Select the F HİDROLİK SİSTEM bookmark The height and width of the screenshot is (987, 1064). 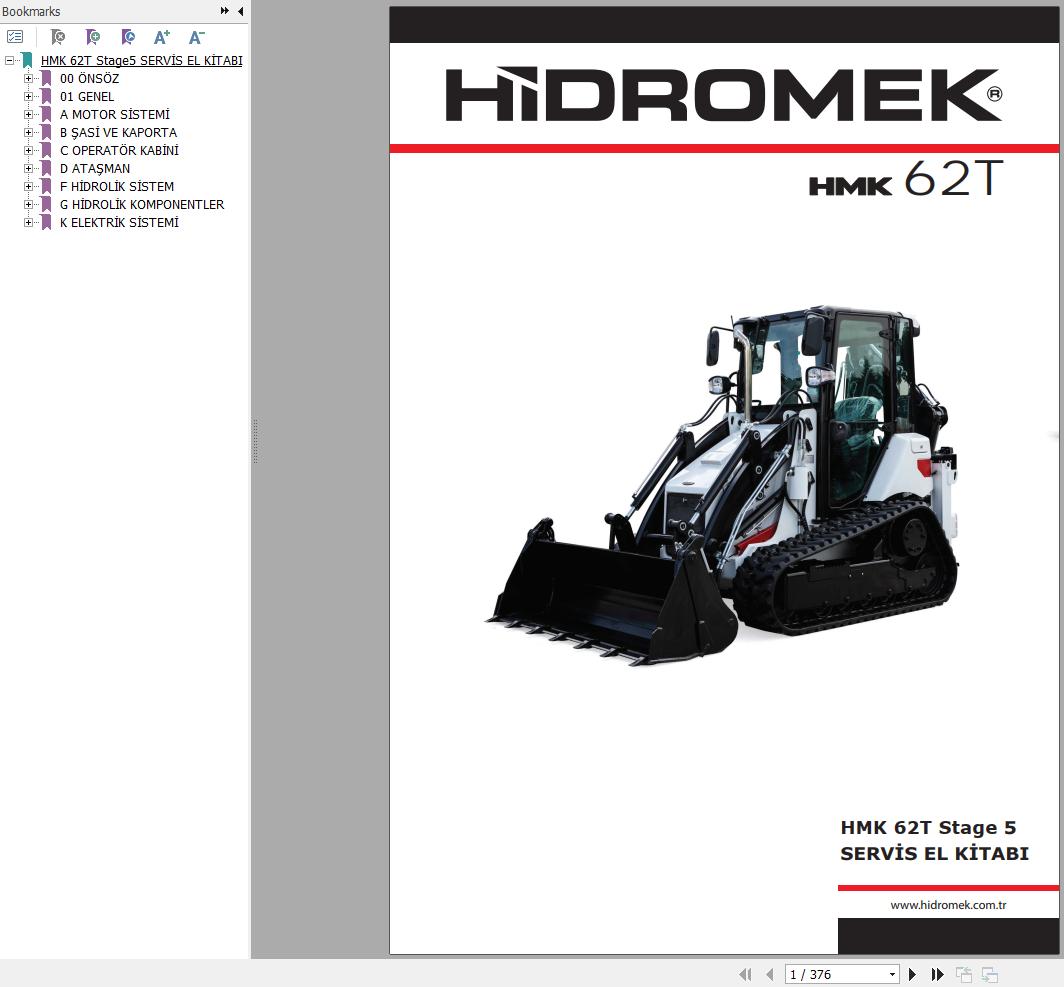(x=117, y=187)
